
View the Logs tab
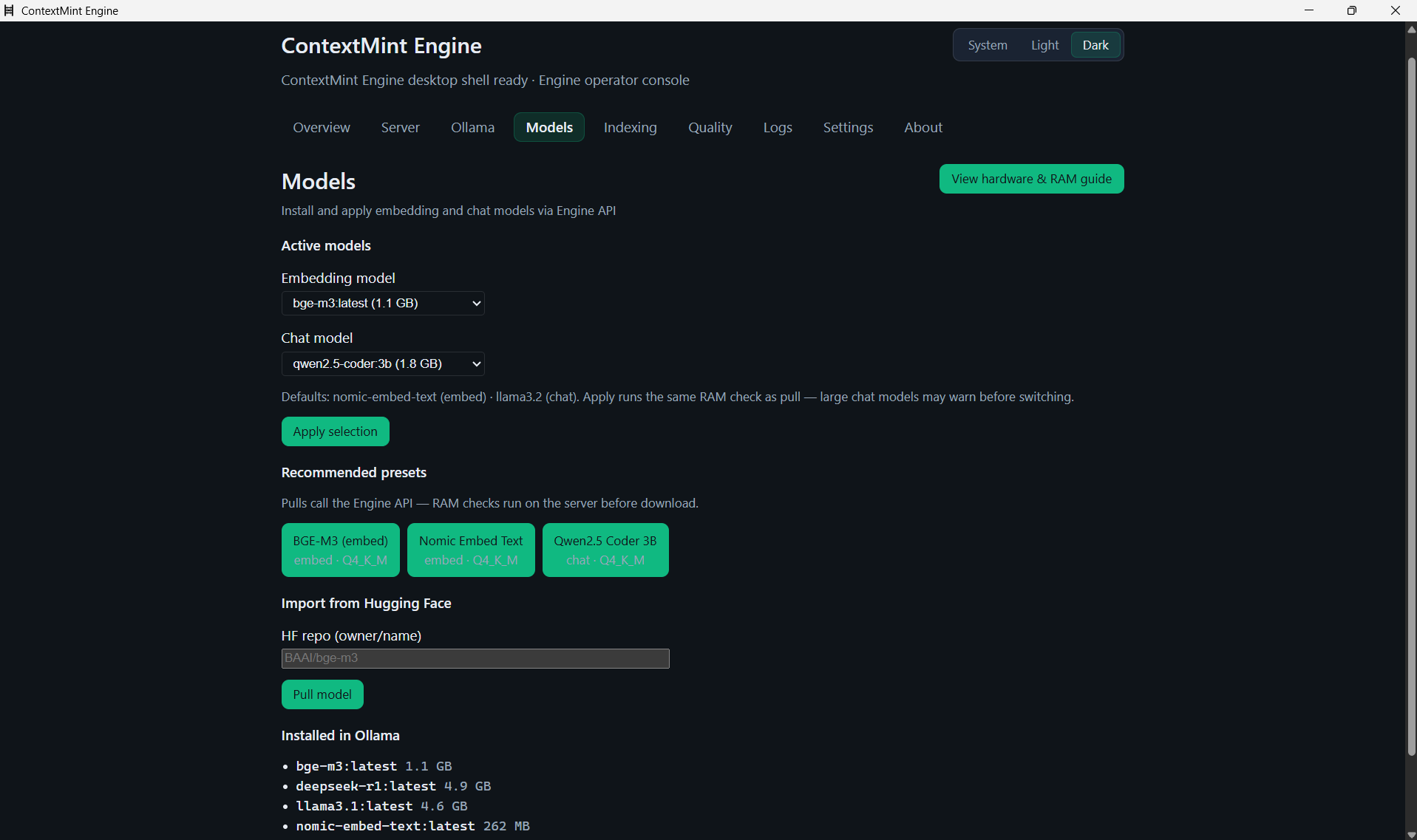tap(778, 127)
